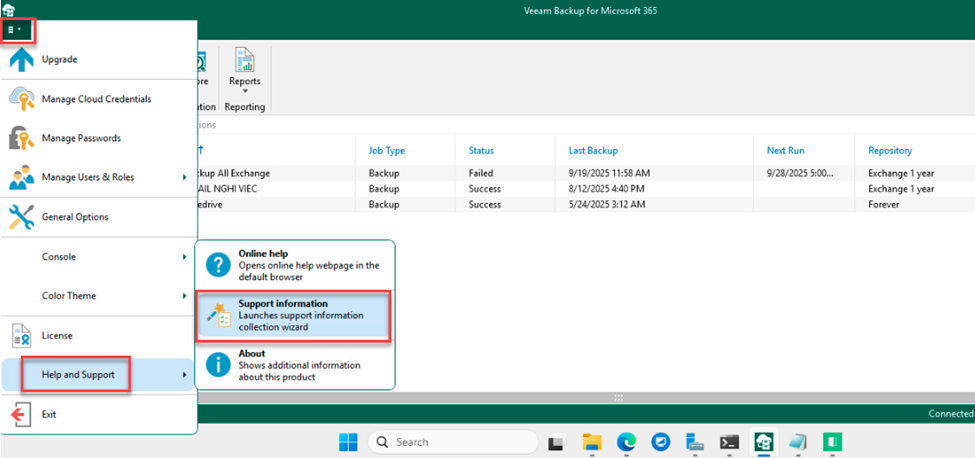Click the Upgrade arrow icon
975x458 pixels.
[x=21, y=60]
